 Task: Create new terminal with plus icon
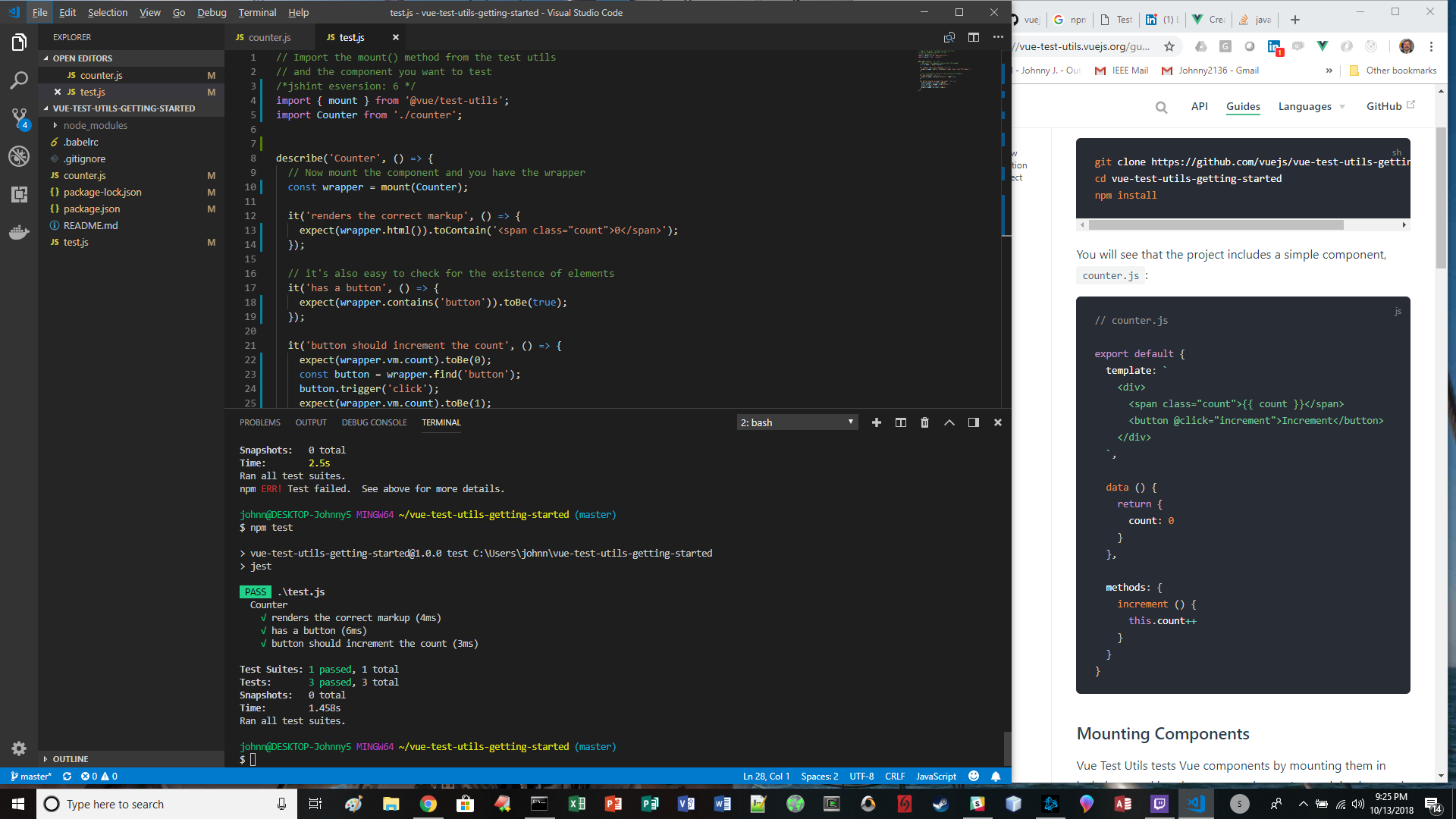(x=877, y=422)
